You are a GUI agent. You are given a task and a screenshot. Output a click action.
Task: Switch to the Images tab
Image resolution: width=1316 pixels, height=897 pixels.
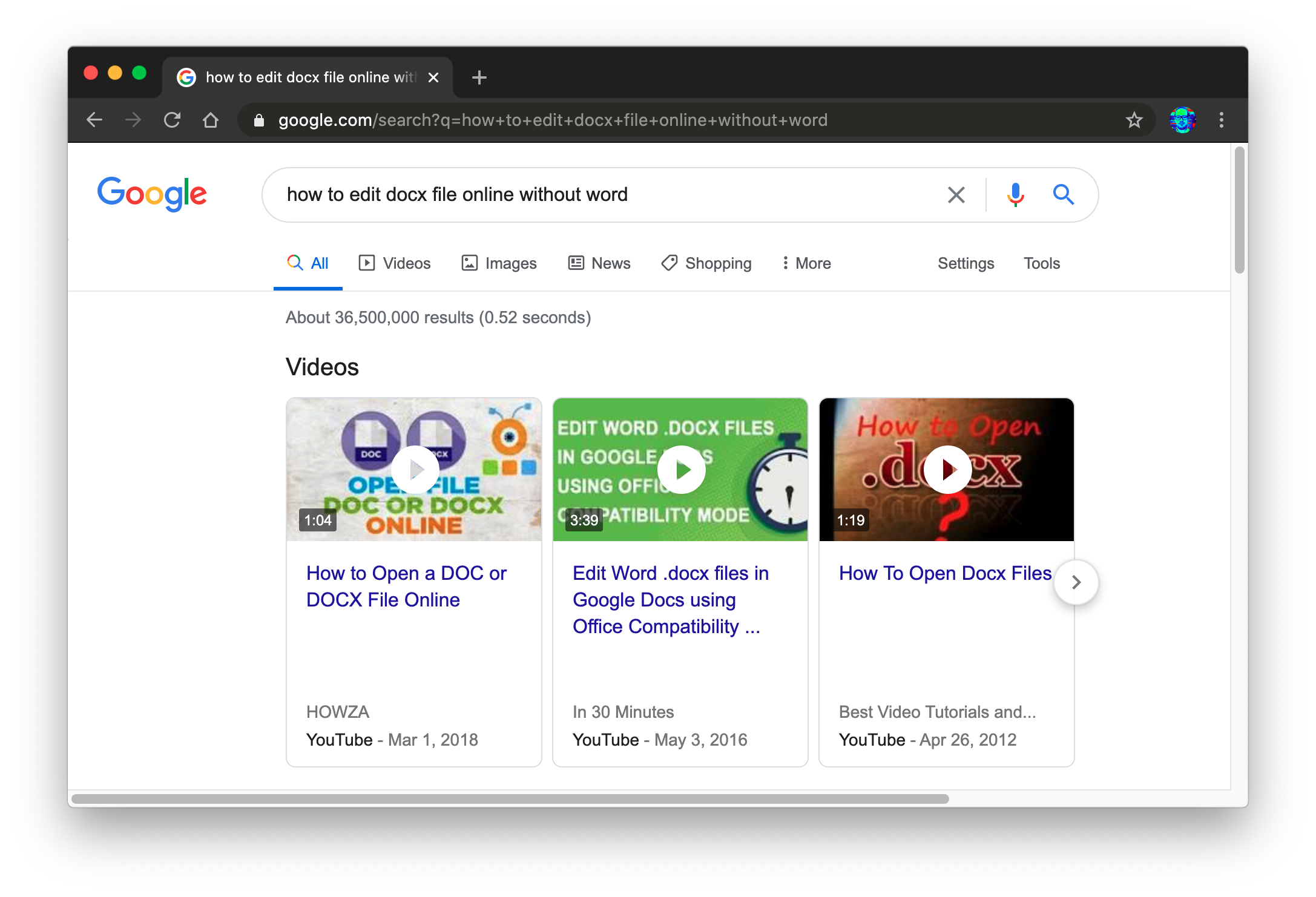coord(499,263)
